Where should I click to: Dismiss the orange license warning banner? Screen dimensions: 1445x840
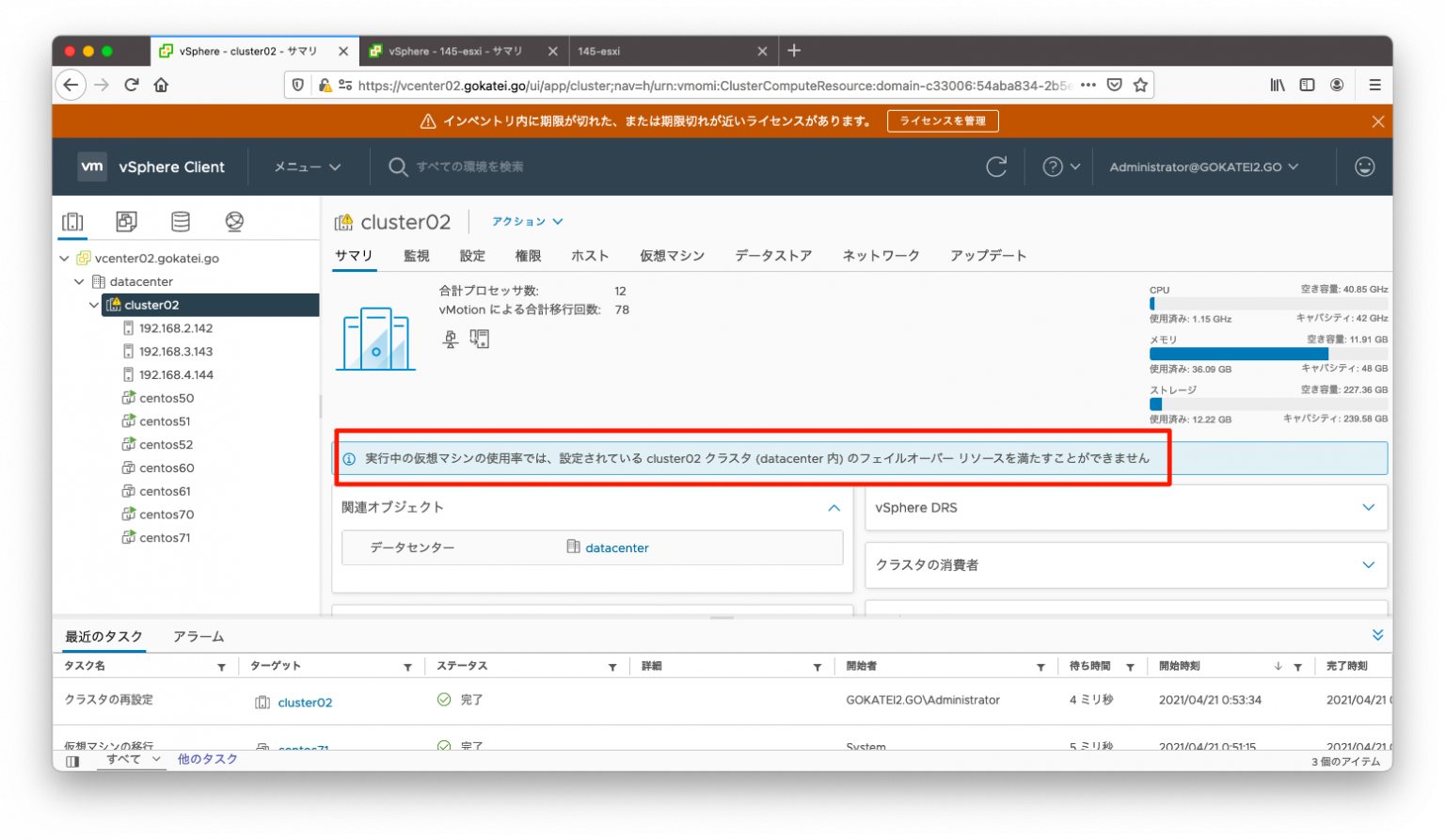(1377, 121)
